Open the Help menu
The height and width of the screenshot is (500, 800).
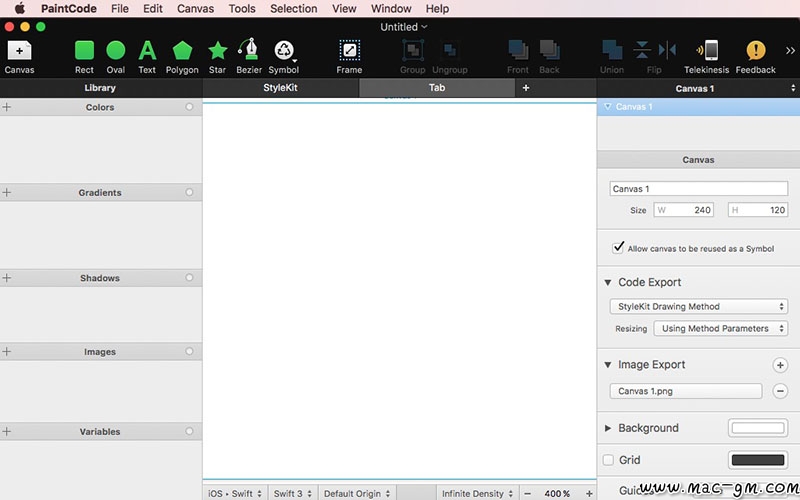click(437, 9)
